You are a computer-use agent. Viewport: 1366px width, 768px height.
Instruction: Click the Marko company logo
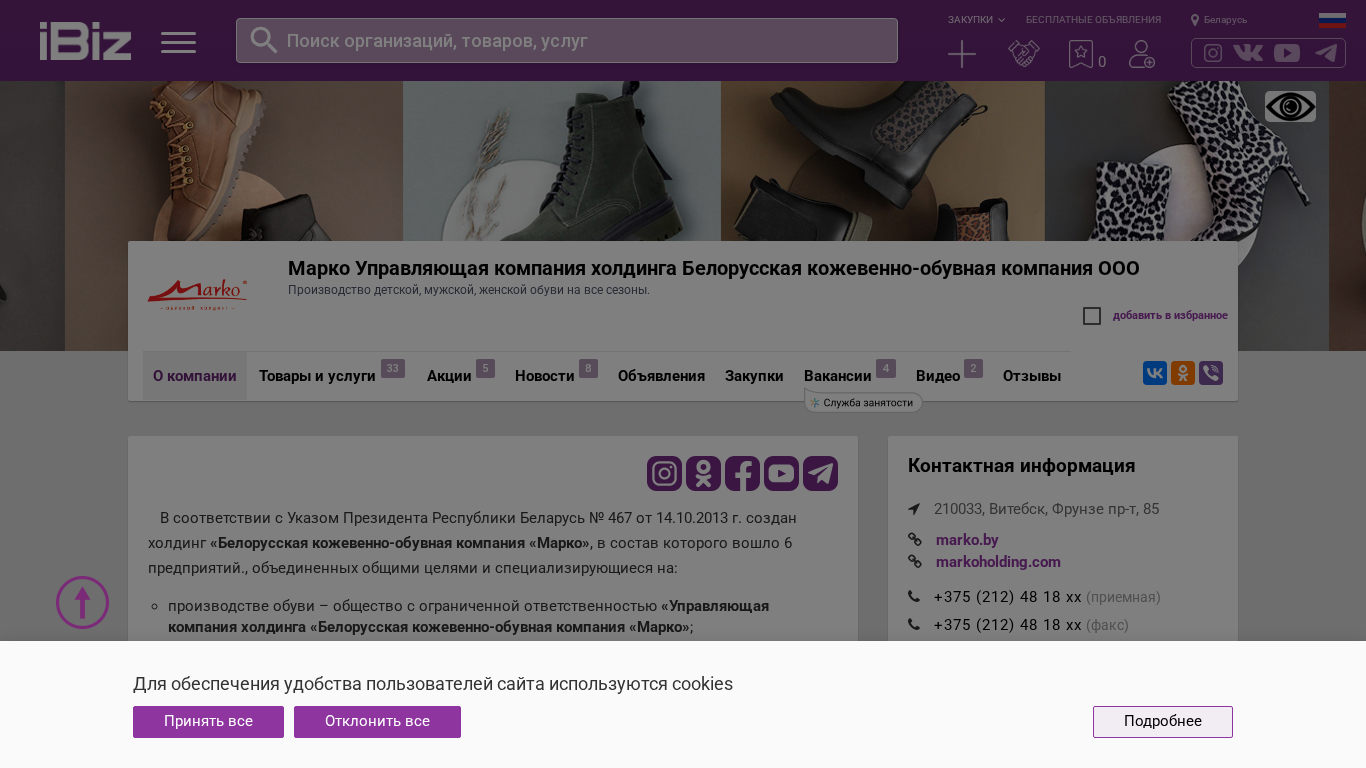198,295
